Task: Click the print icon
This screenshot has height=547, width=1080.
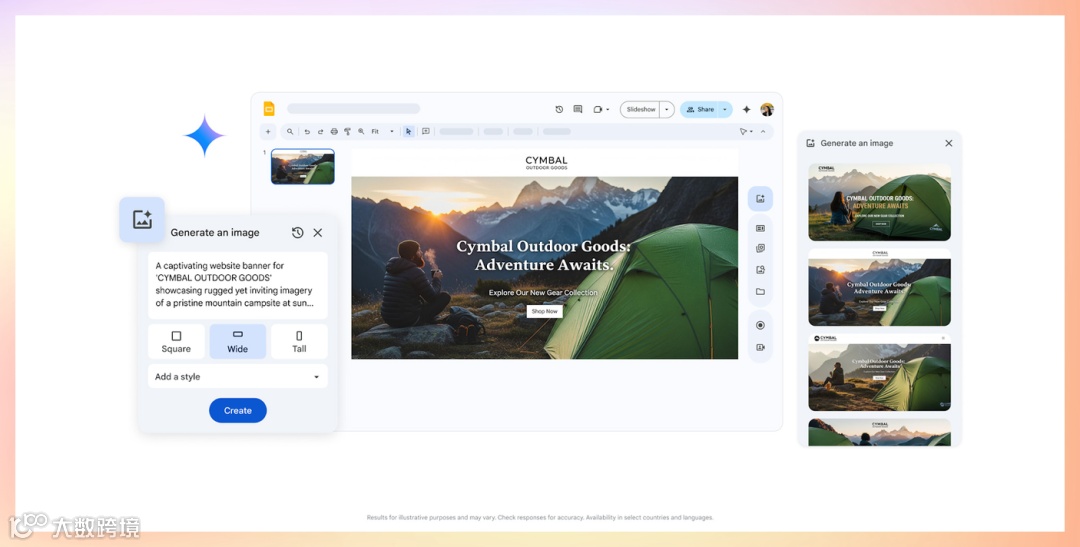Action: tap(334, 132)
